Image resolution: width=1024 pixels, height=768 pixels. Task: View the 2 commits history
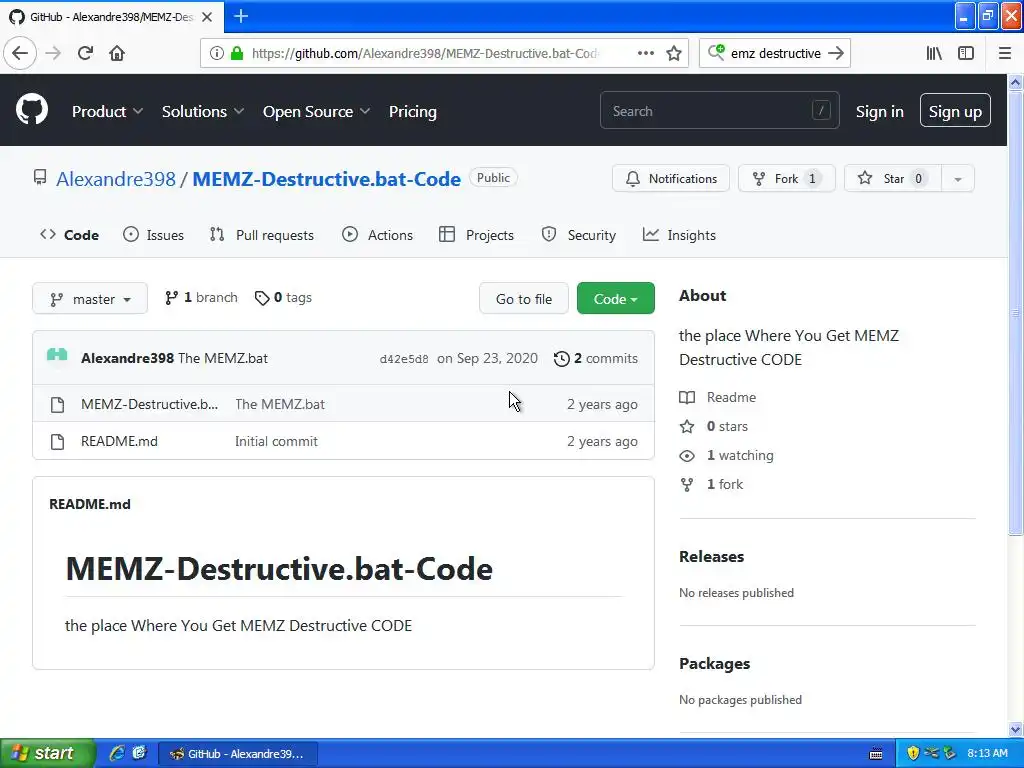coord(596,359)
